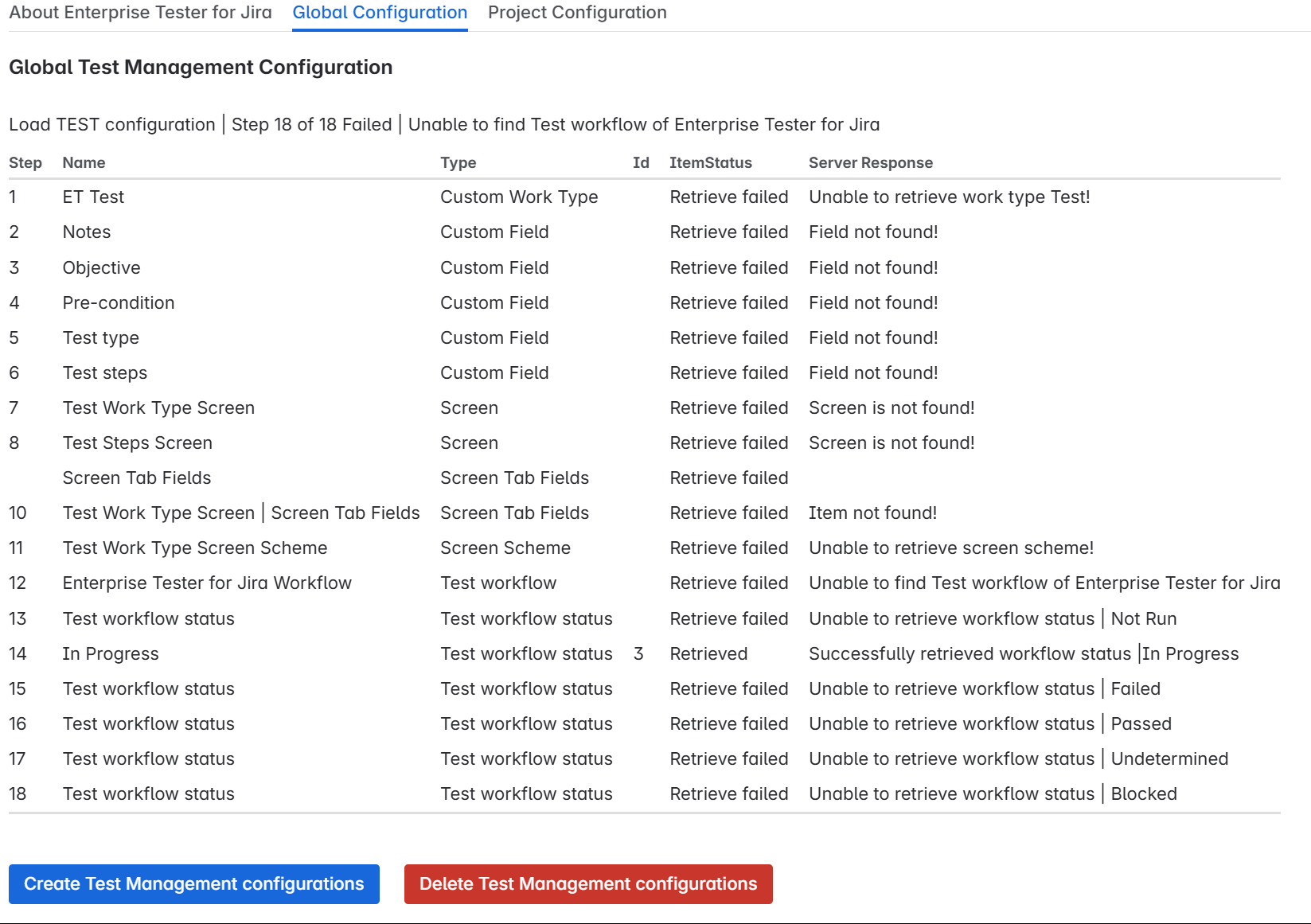Click the ItemStatus column header
The width and height of the screenshot is (1311, 924).
pyautogui.click(x=710, y=163)
